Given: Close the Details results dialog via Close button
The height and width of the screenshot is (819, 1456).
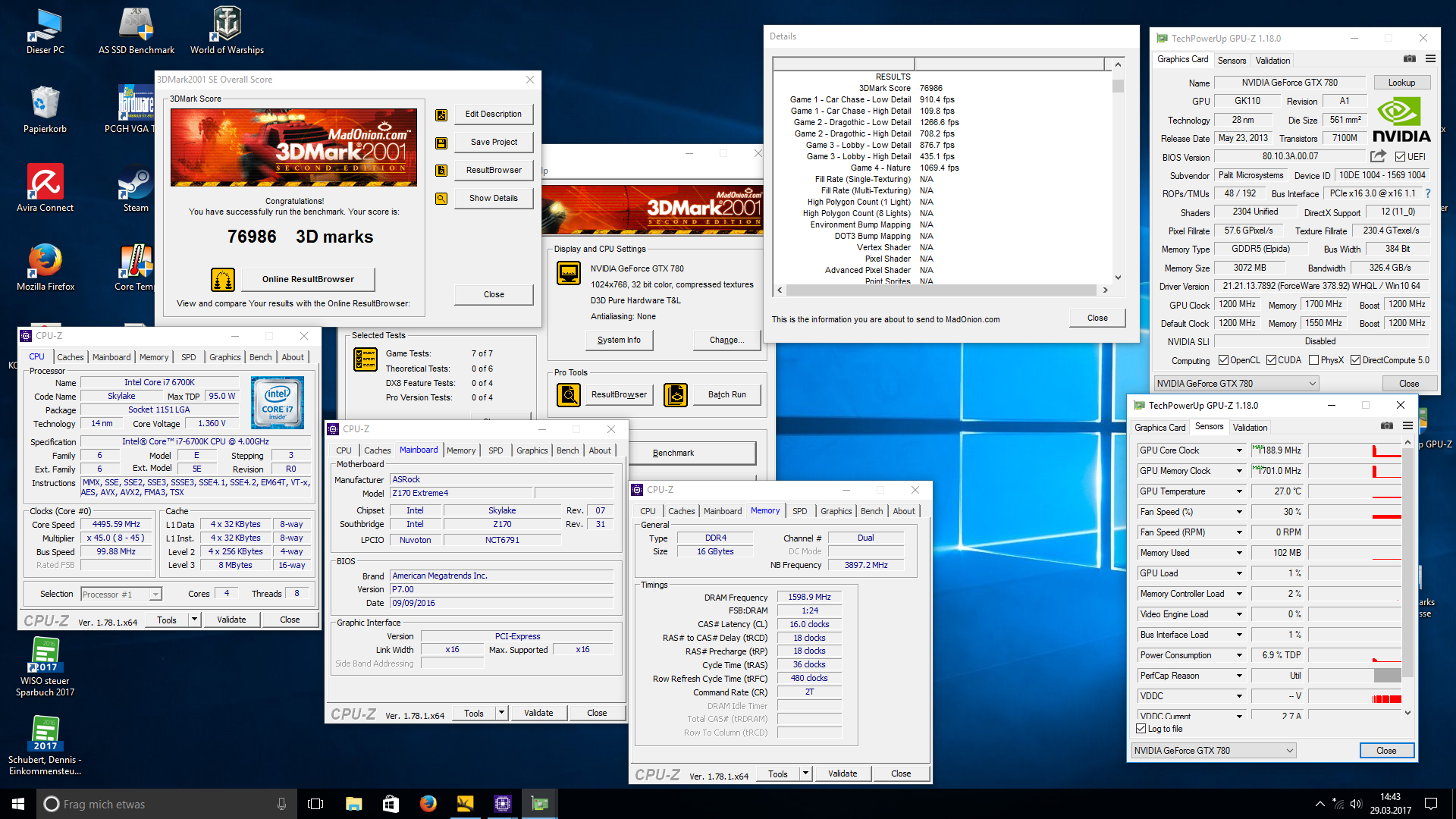Looking at the screenshot, I should tap(1097, 318).
